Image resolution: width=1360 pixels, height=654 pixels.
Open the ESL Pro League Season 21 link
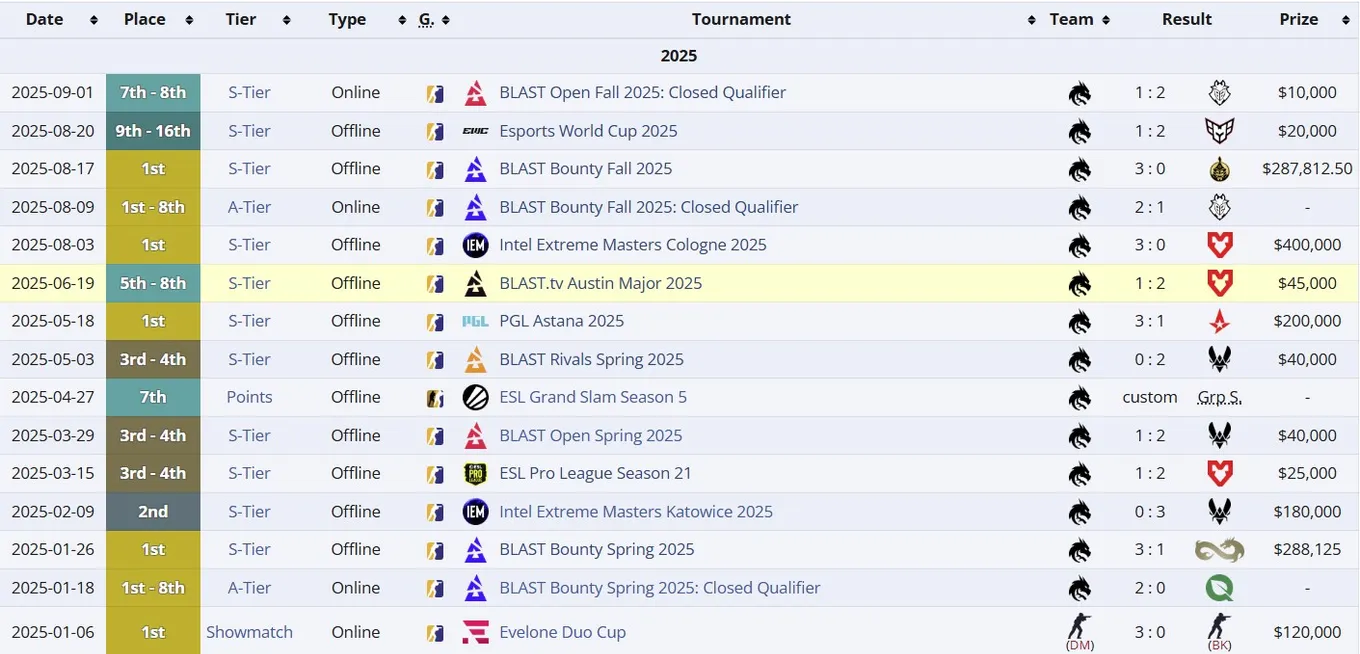[x=595, y=473]
